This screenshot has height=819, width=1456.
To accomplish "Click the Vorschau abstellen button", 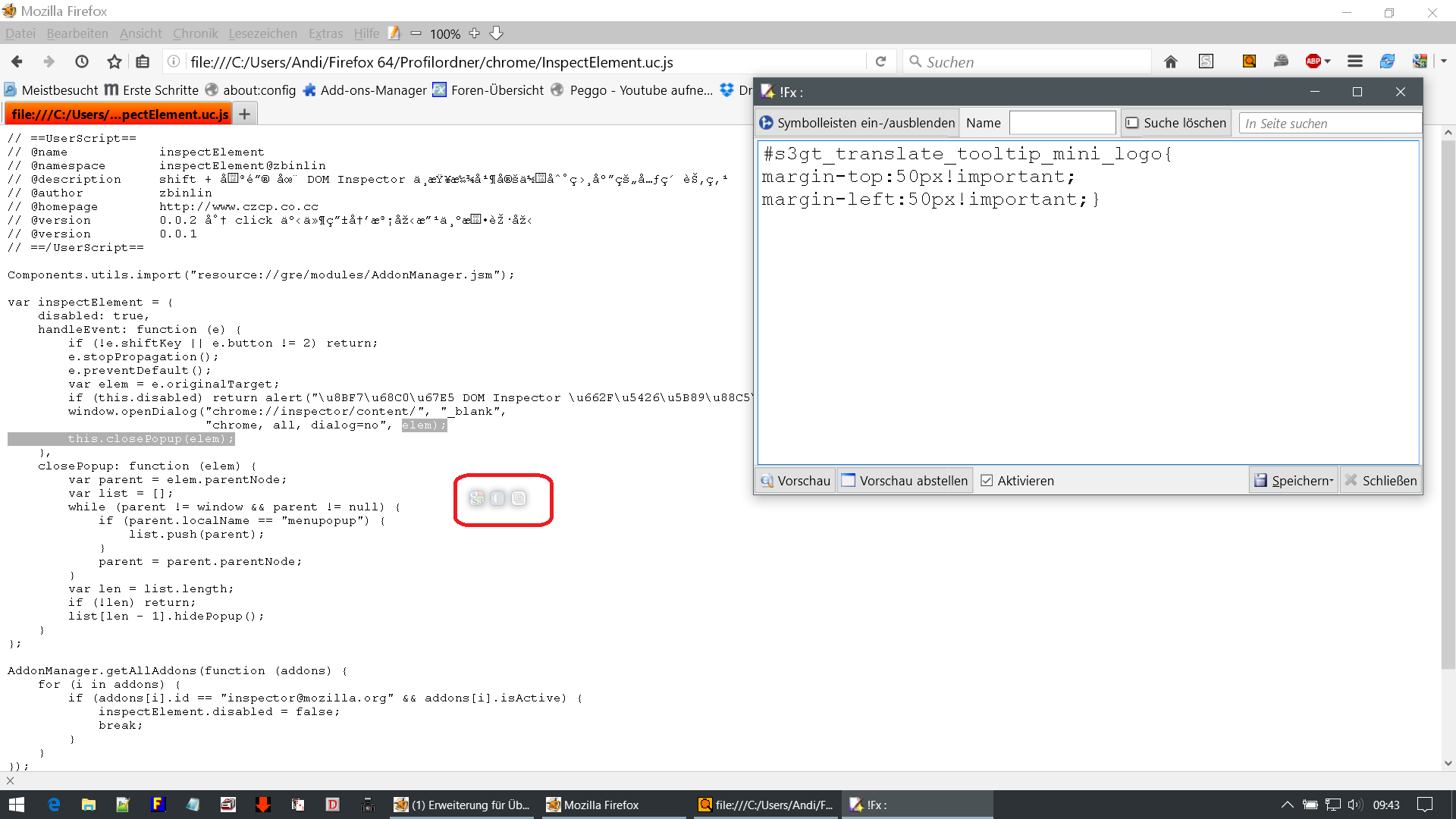I will [905, 481].
